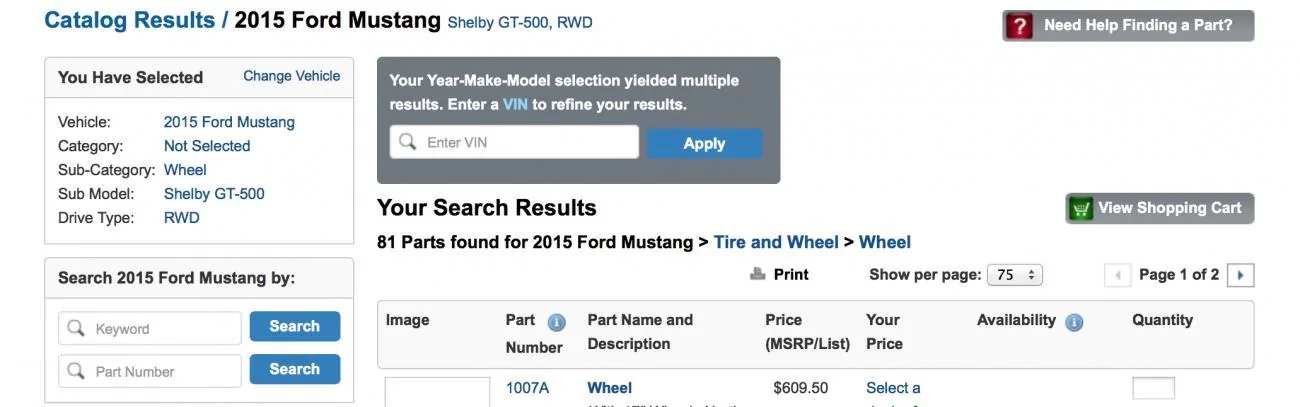Click the Change Vehicle link
This screenshot has height=407, width=1300.
[291, 76]
